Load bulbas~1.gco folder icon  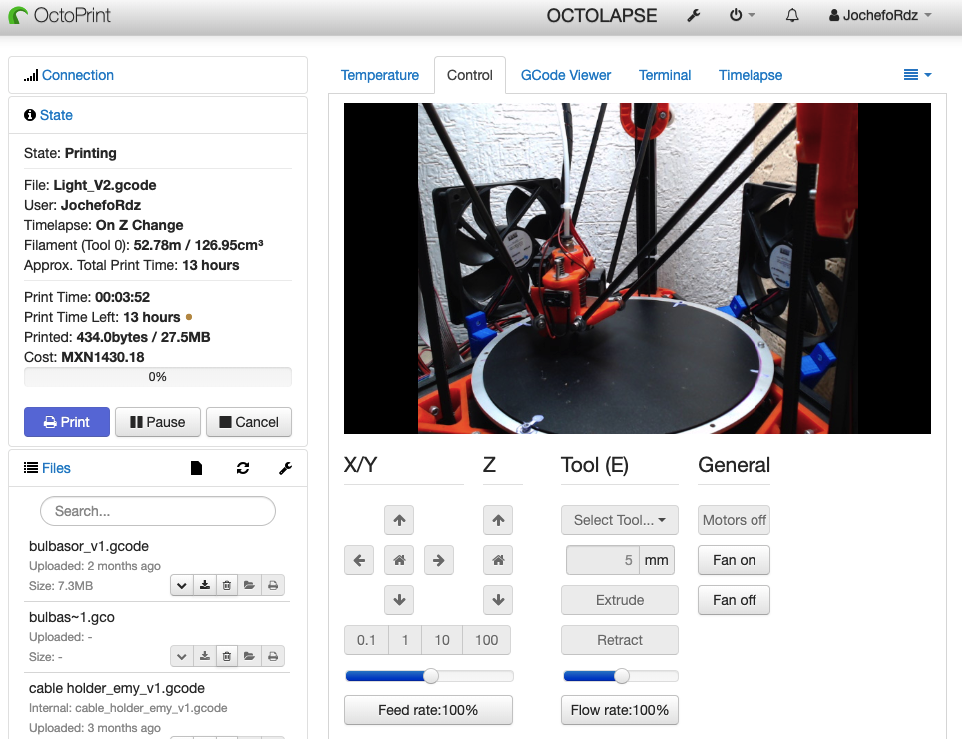tap(250, 657)
